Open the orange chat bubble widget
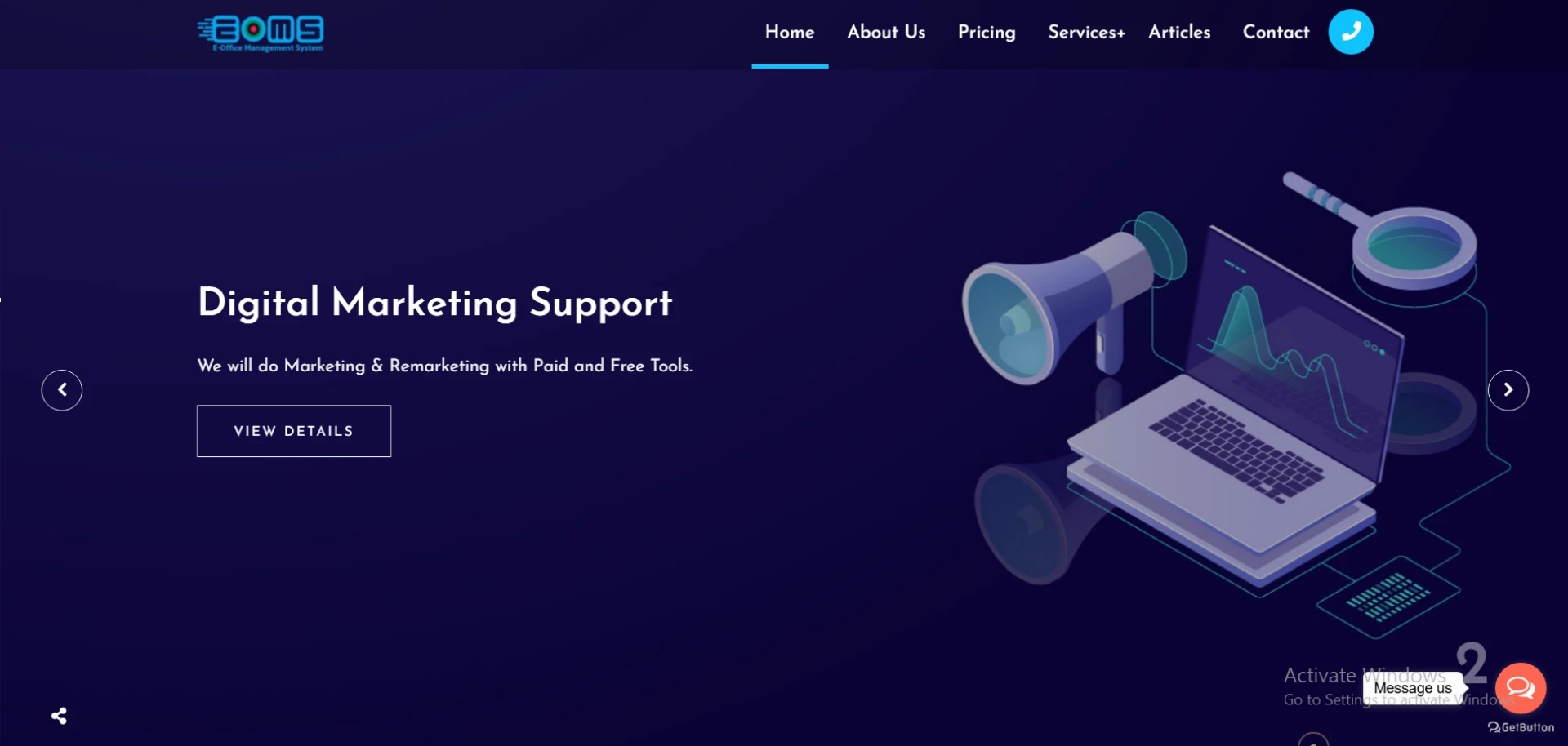 coord(1521,688)
